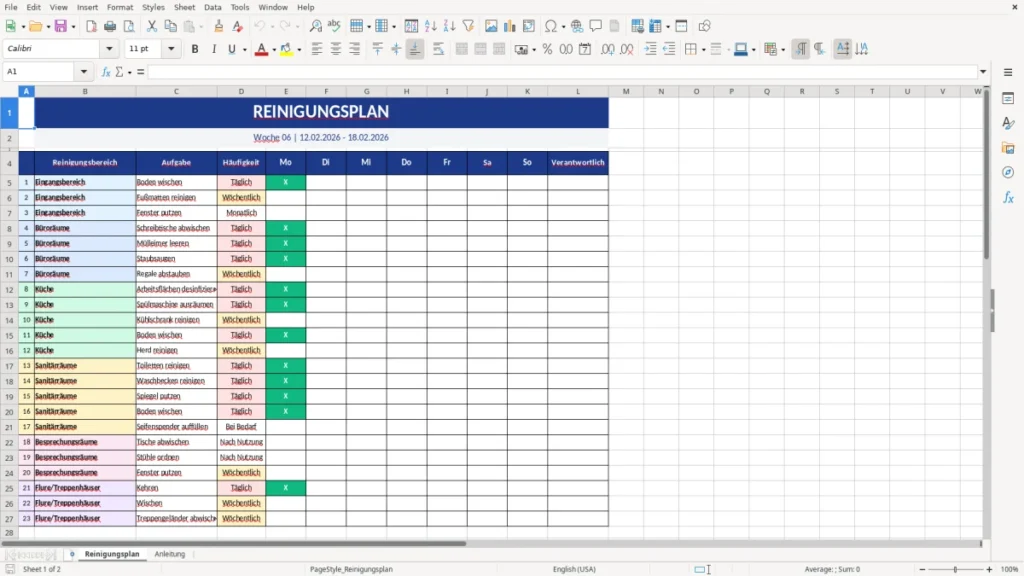Toggle Italic formatting
The height and width of the screenshot is (576, 1024).
214,49
